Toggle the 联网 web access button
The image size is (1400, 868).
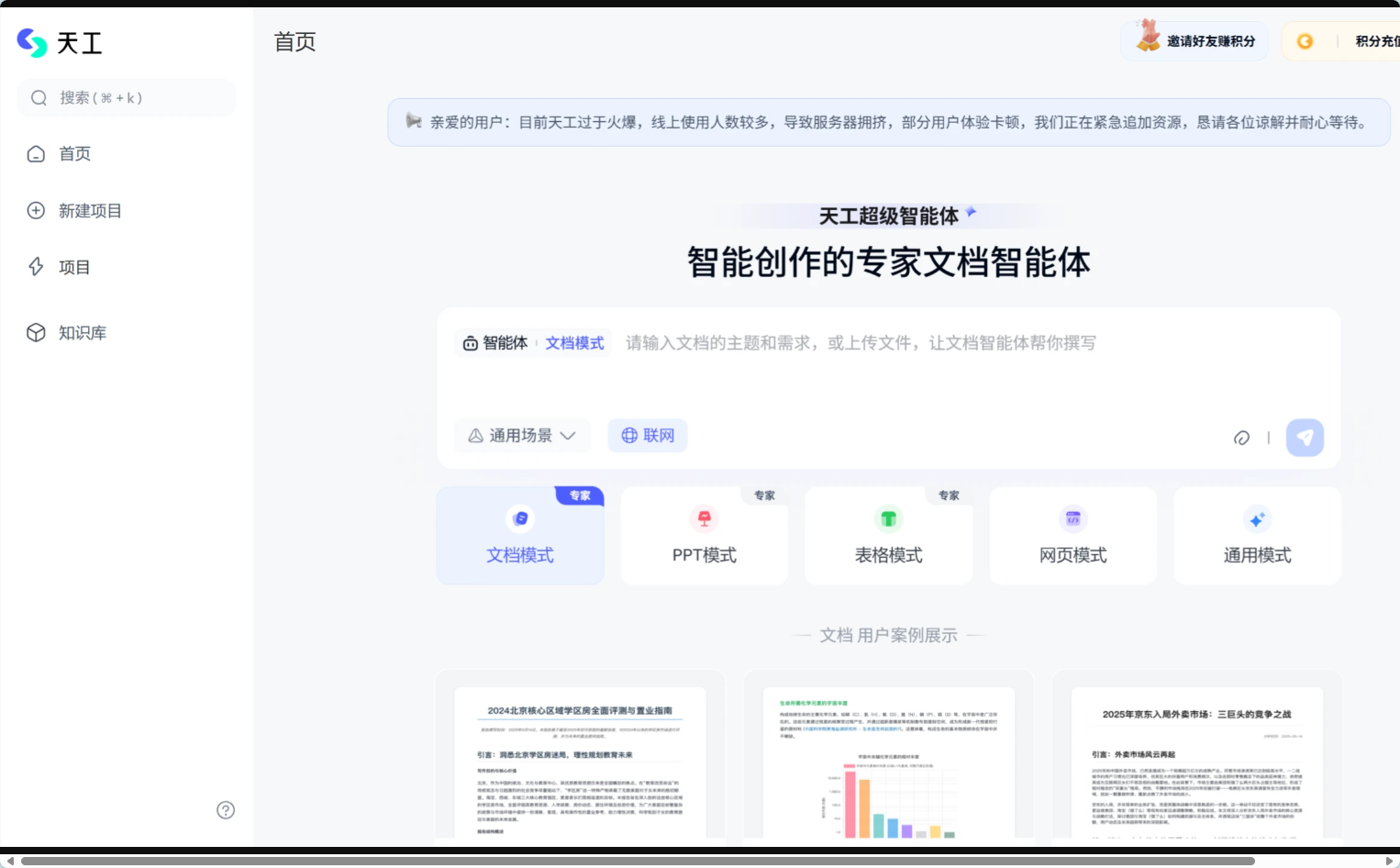click(648, 436)
